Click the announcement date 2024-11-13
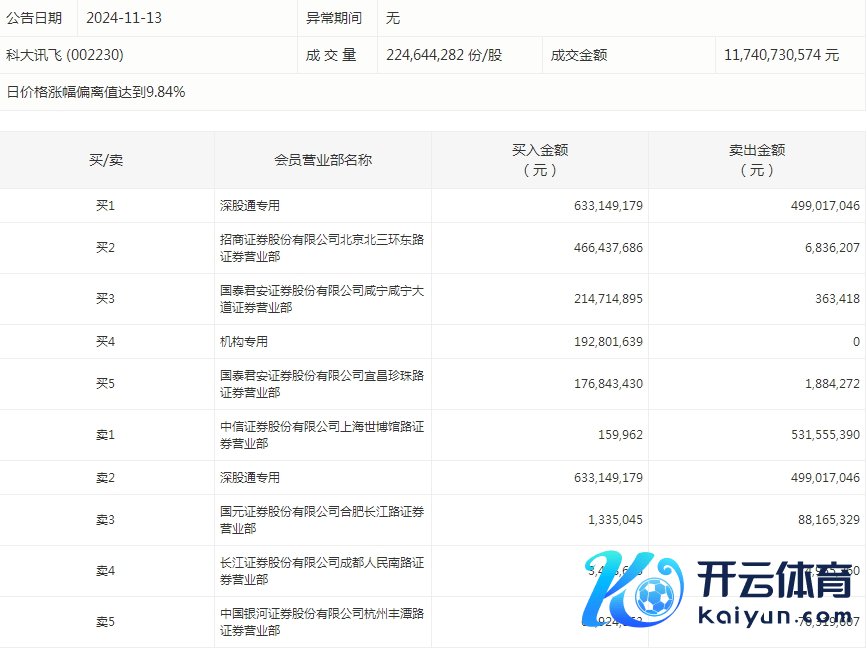The image size is (867, 649). tap(124, 18)
